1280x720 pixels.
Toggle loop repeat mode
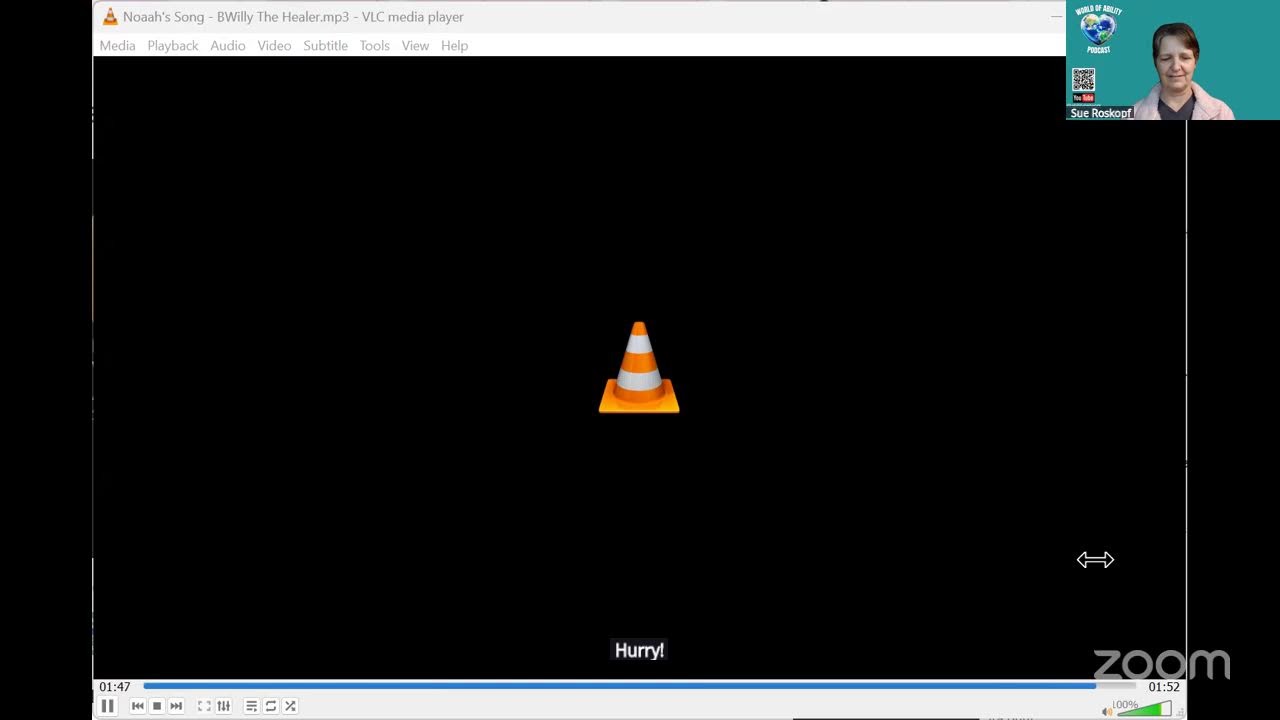pos(271,706)
